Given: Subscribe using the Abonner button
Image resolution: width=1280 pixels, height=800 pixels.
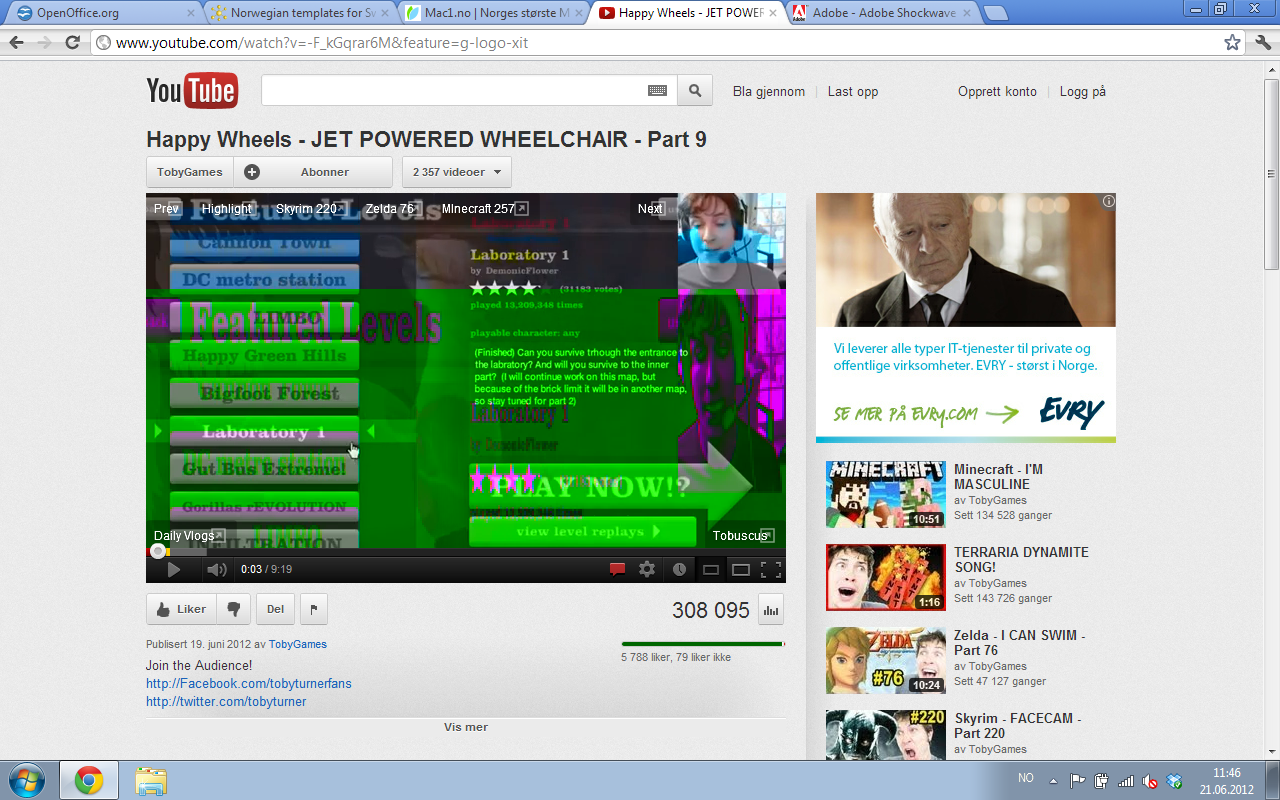Looking at the screenshot, I should (x=313, y=172).
